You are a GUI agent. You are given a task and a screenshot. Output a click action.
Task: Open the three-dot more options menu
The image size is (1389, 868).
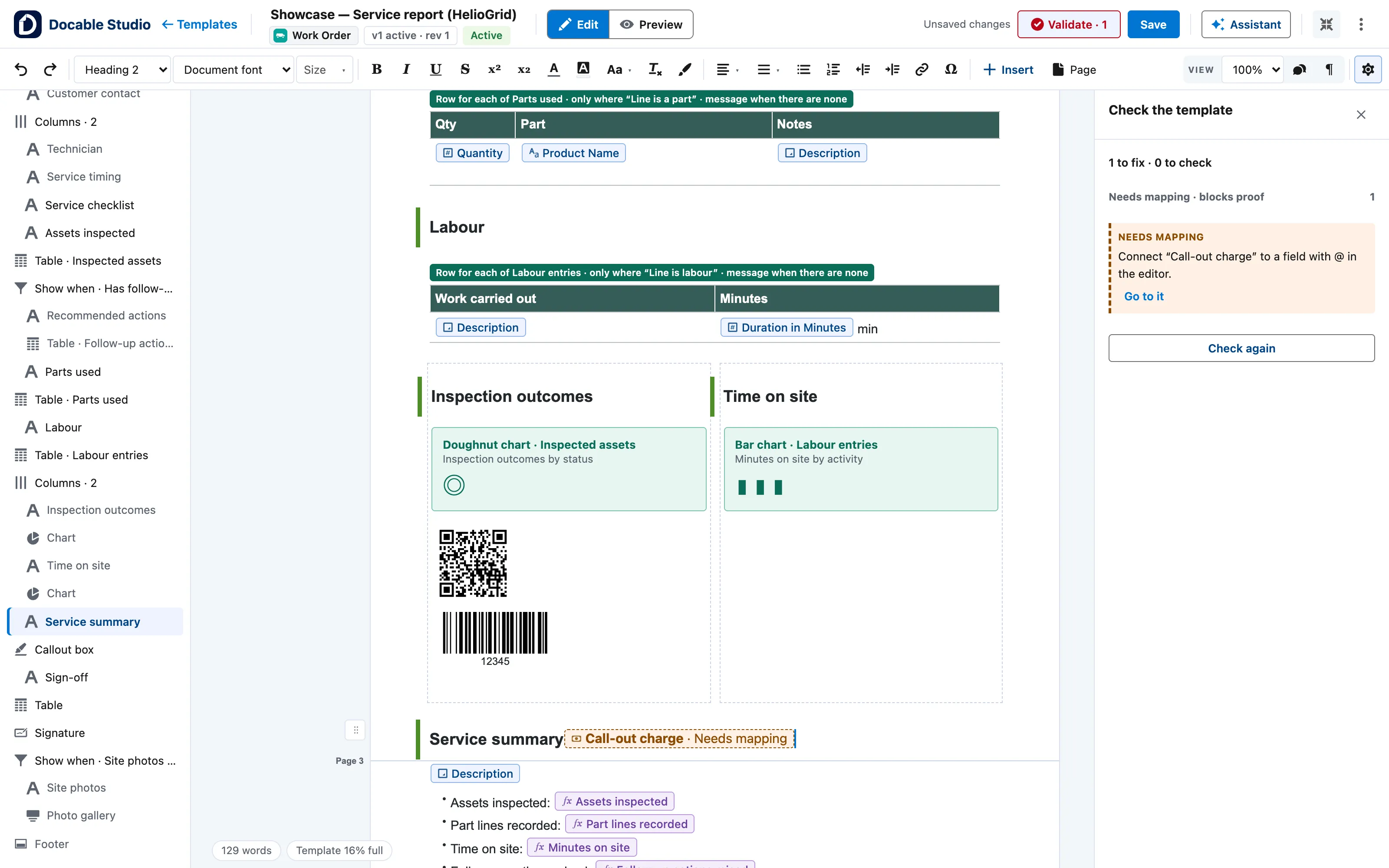coord(1361,24)
